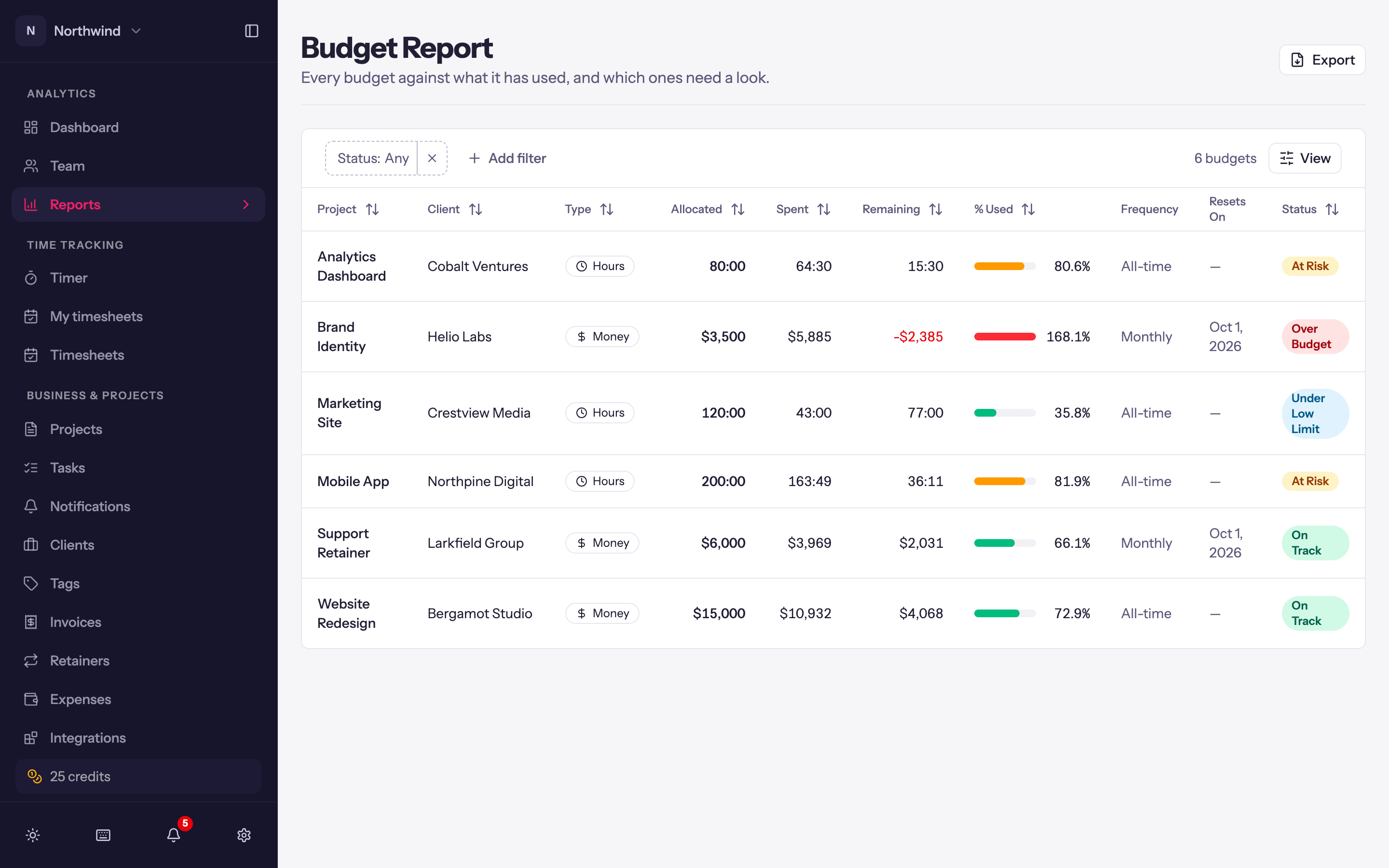Click the Expenses wallet icon
Image resolution: width=1389 pixels, height=868 pixels.
(x=31, y=699)
